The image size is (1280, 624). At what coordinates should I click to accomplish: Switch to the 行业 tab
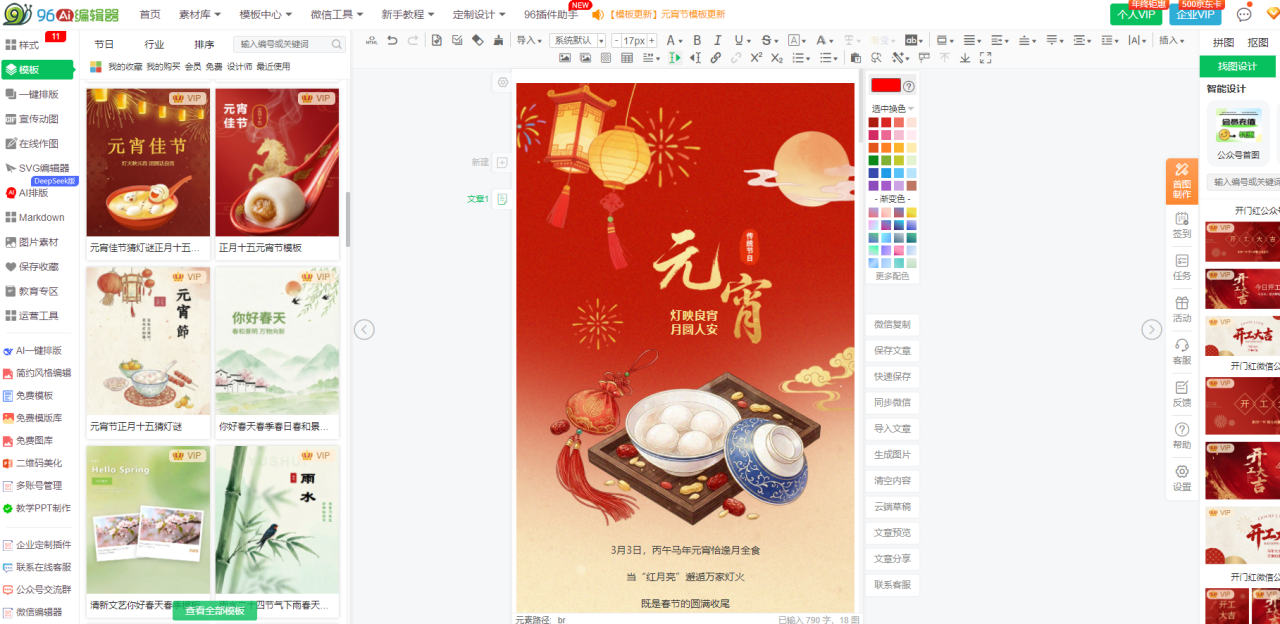[x=154, y=44]
